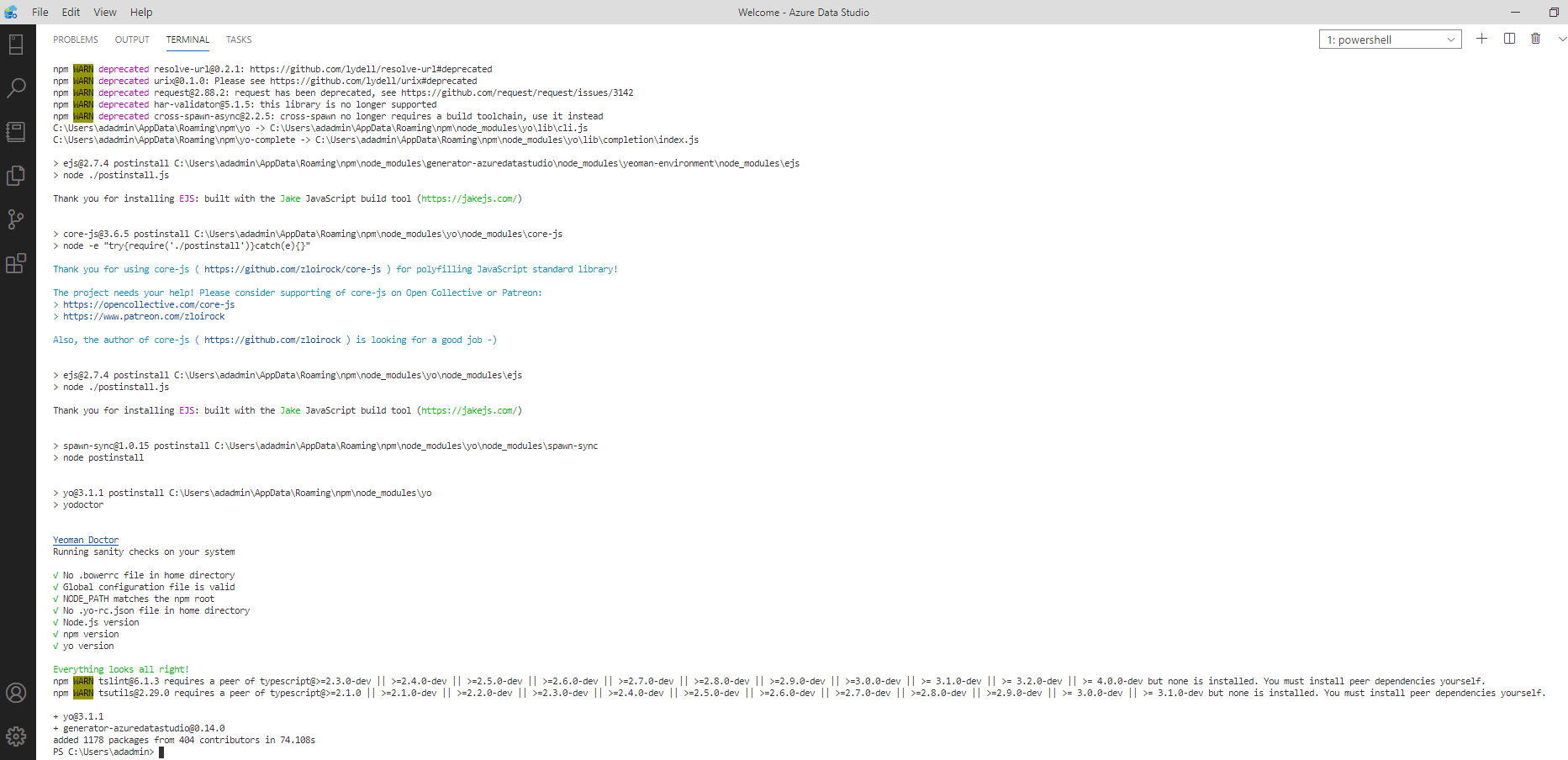Click the 'Welcome - Azure Data Studio' window title
1568x760 pixels.
coord(804,12)
